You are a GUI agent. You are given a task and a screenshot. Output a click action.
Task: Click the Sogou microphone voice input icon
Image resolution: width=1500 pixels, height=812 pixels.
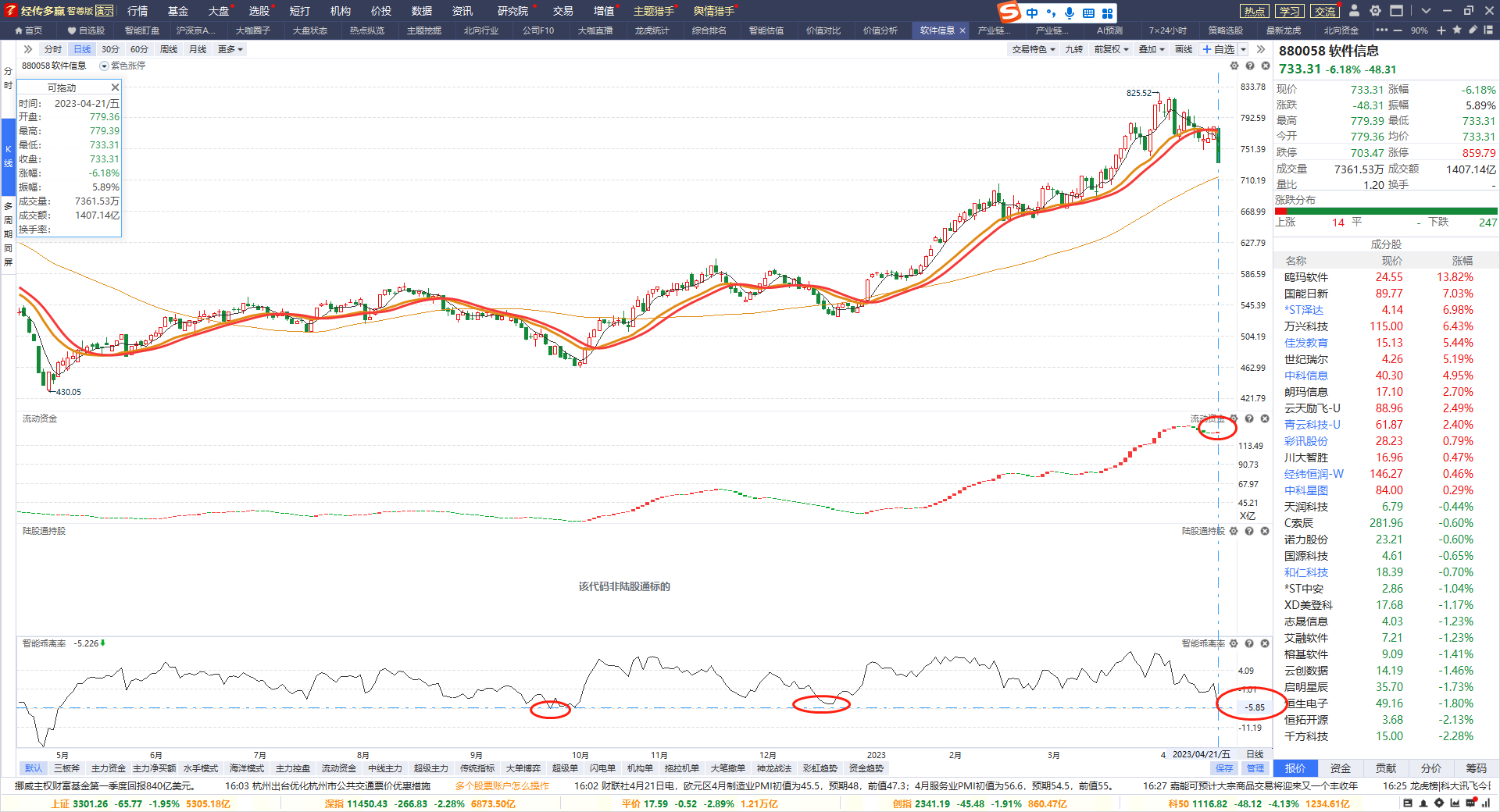(x=1069, y=12)
